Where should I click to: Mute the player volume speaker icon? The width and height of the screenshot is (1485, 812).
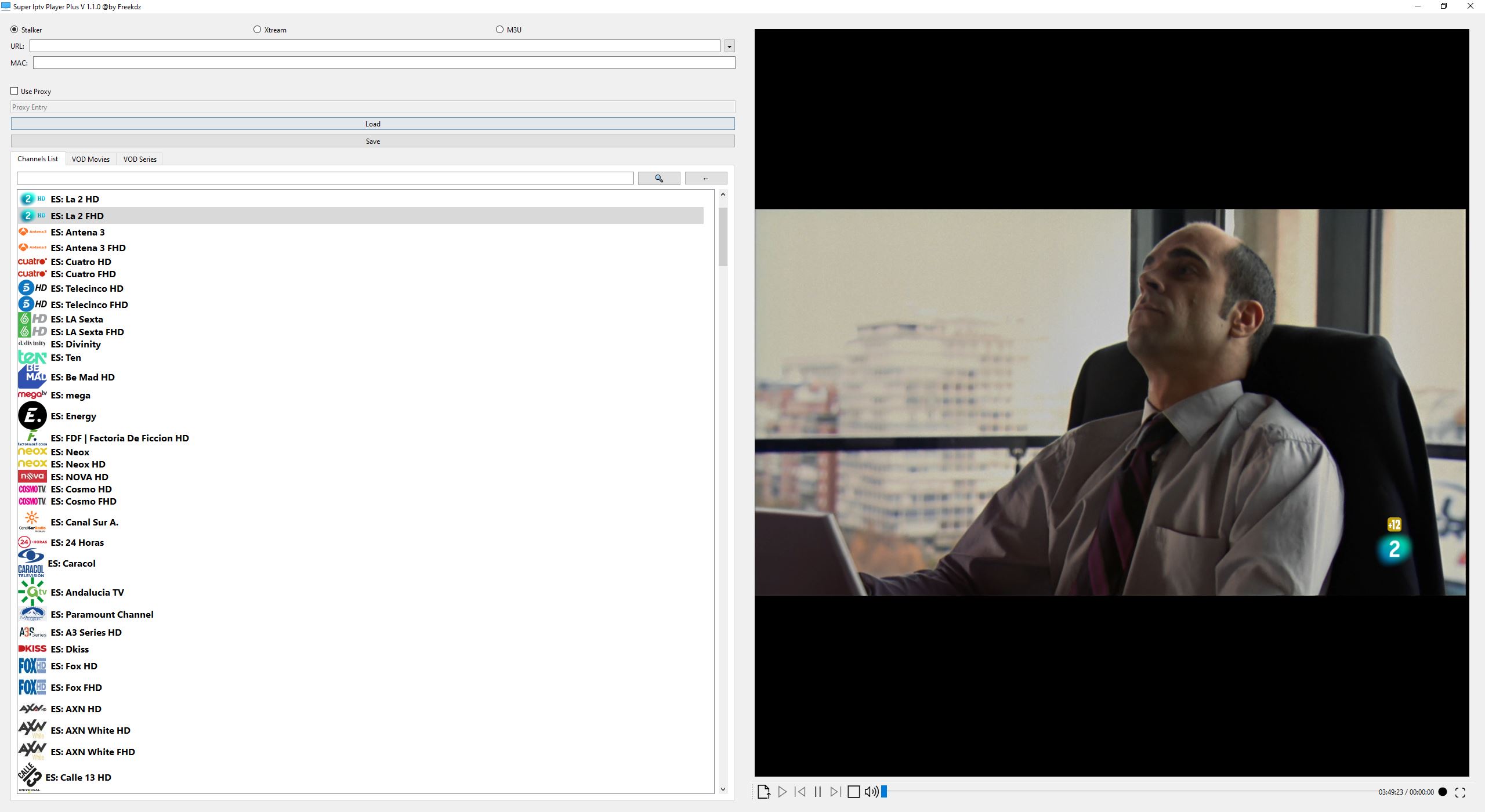click(x=871, y=792)
